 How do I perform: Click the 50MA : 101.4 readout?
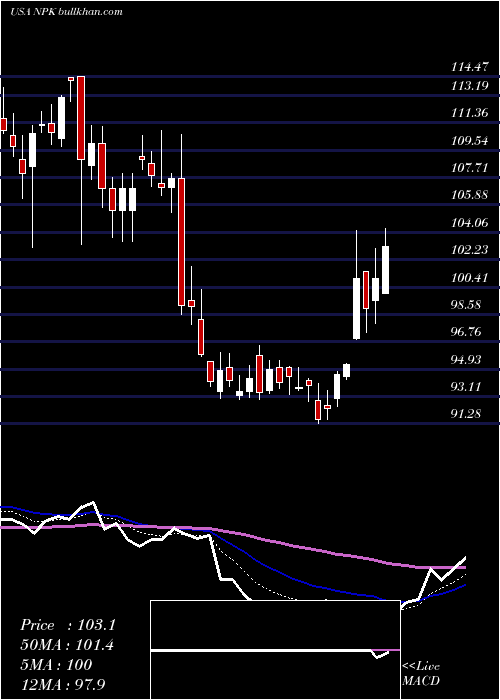[x=67, y=645]
